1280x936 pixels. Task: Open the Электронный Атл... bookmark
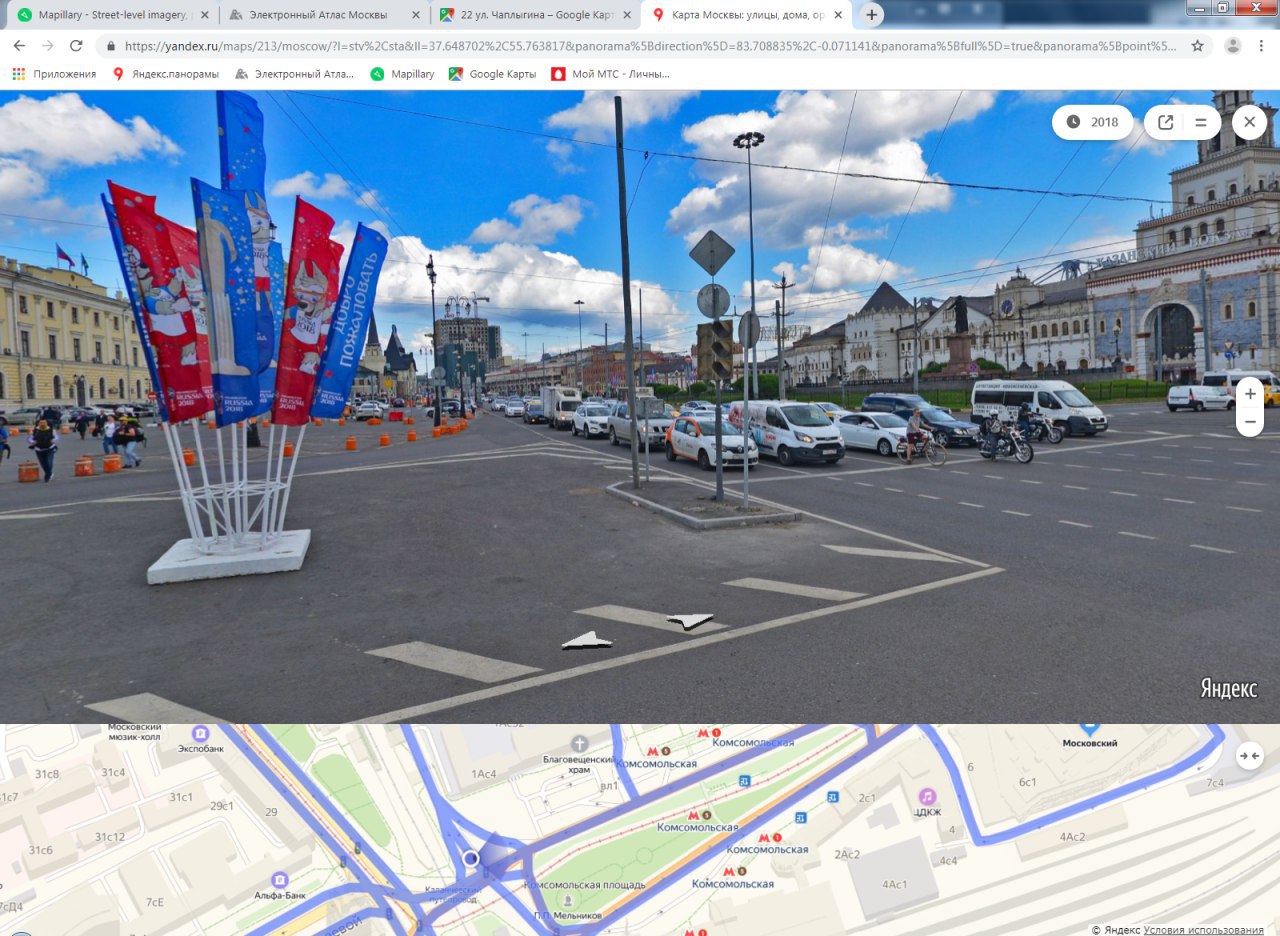(x=294, y=74)
